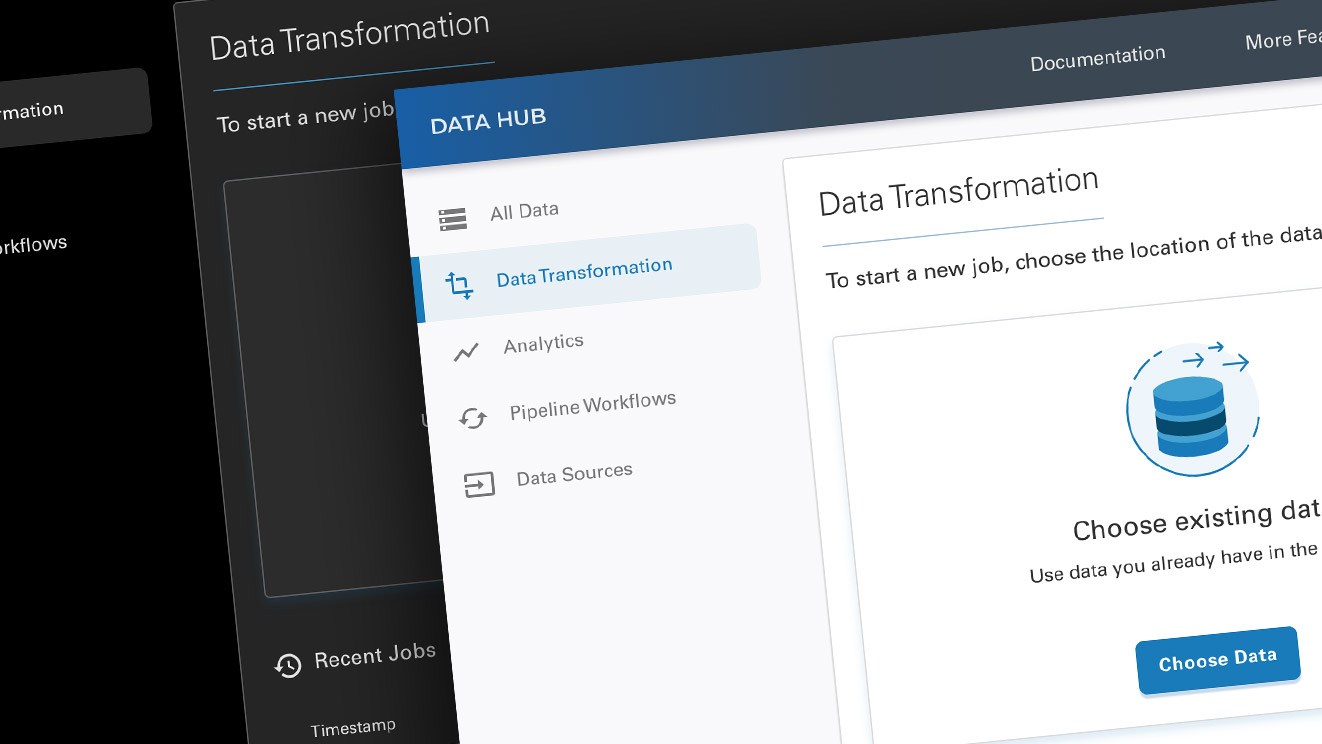1322x744 pixels.
Task: Open the Documentation link in the header
Action: point(1098,59)
